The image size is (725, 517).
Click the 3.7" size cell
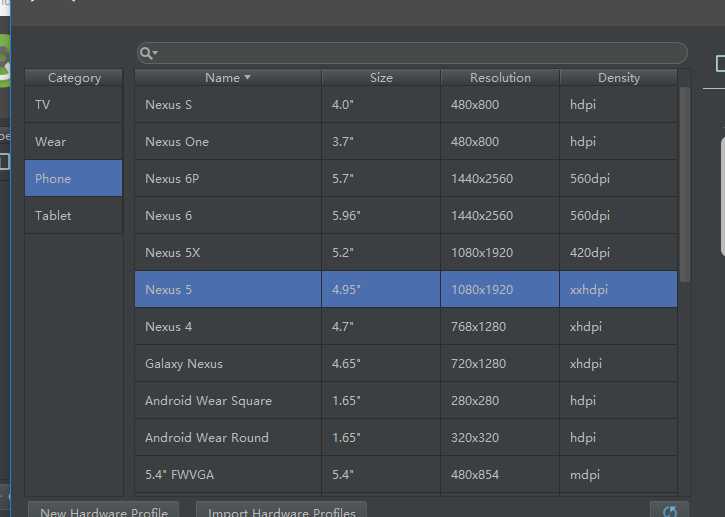(381, 142)
